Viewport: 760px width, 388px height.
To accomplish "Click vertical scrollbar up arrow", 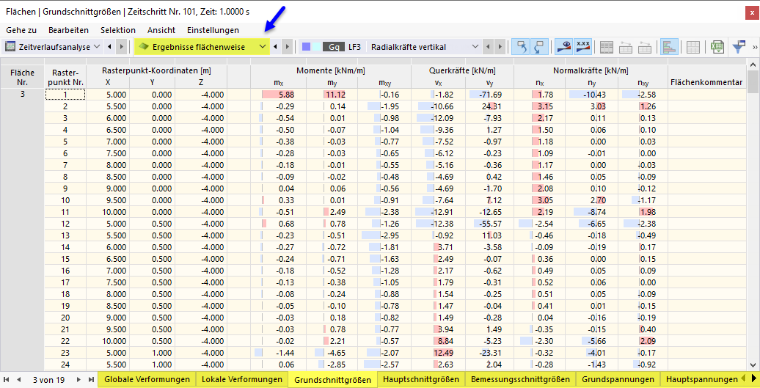I will [x=753, y=64].
